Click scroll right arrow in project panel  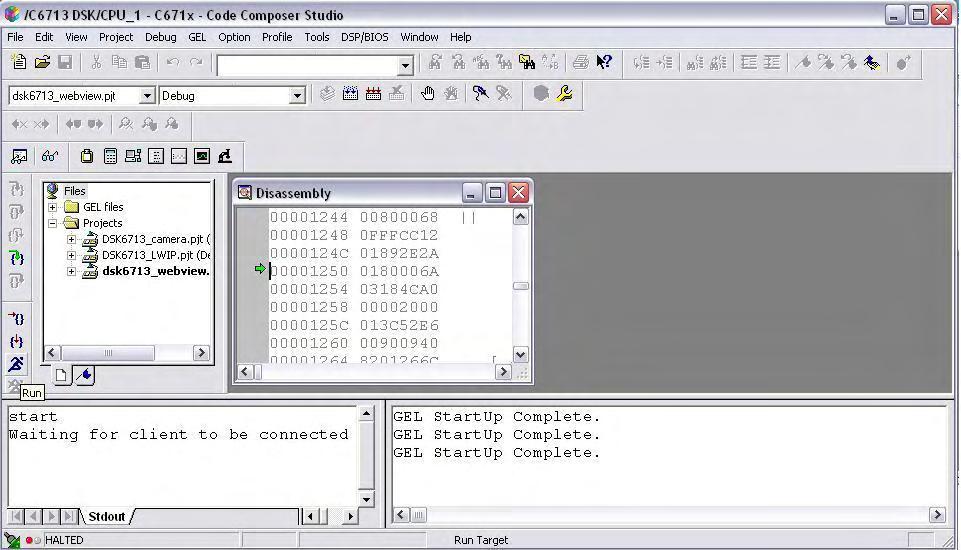point(201,353)
